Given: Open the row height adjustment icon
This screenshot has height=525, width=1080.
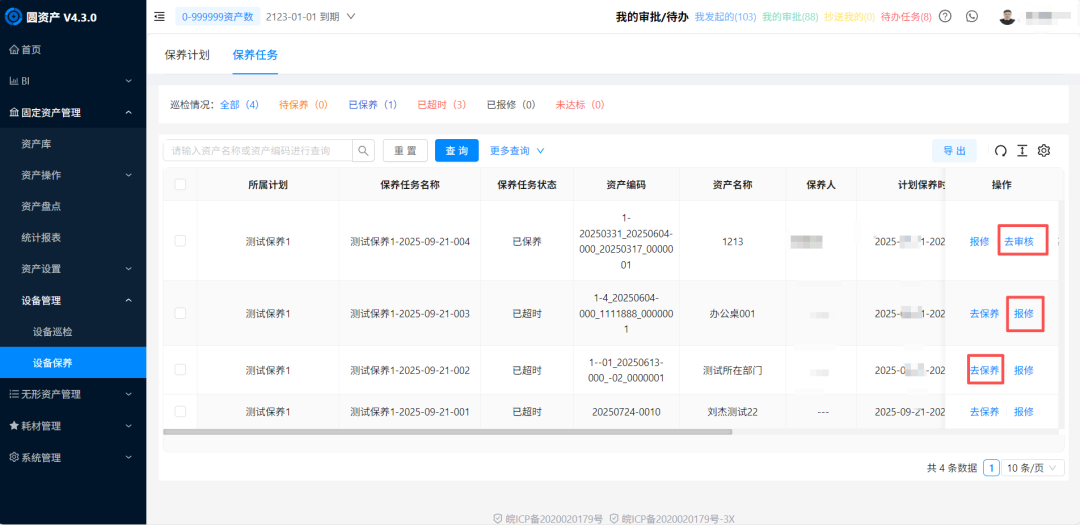Looking at the screenshot, I should pos(1022,151).
